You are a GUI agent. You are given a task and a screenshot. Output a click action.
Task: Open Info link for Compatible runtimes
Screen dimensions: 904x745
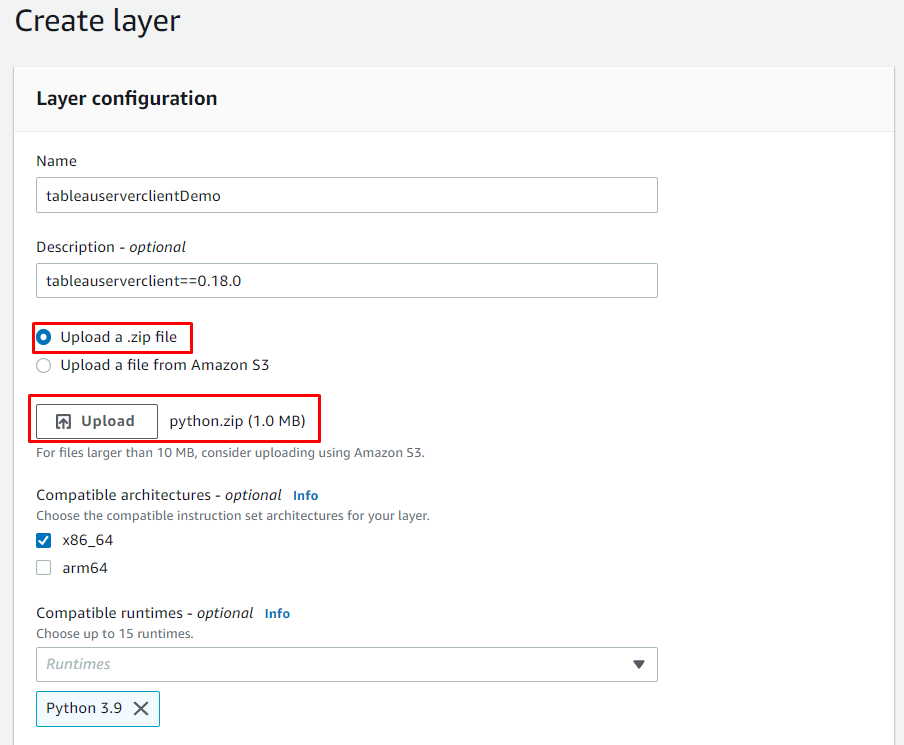pyautogui.click(x=277, y=614)
